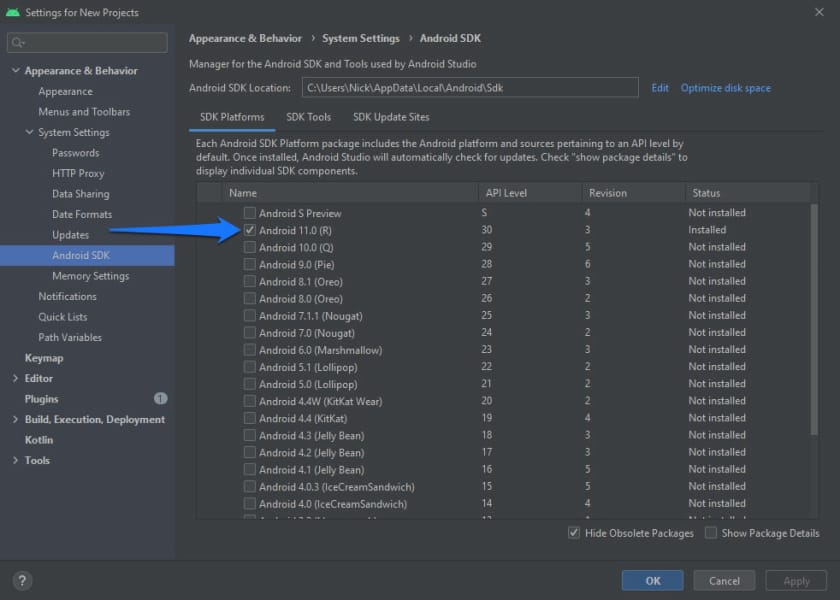Image resolution: width=840 pixels, height=600 pixels.
Task: Check the Android 8.1 (Oreo) checkbox
Action: tap(250, 281)
